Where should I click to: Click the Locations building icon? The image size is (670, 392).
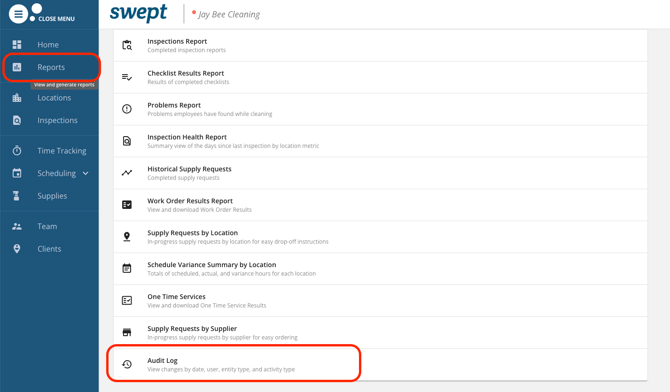pyautogui.click(x=17, y=98)
